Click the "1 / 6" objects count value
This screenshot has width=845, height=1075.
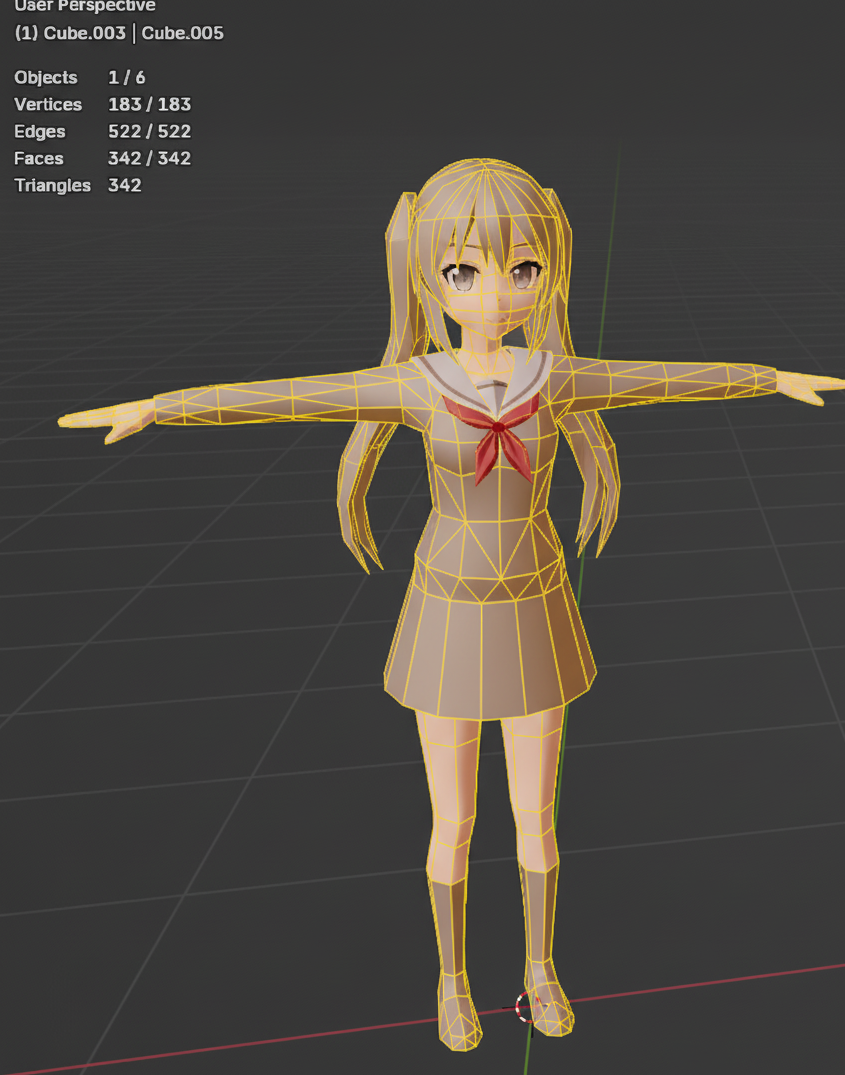point(127,77)
